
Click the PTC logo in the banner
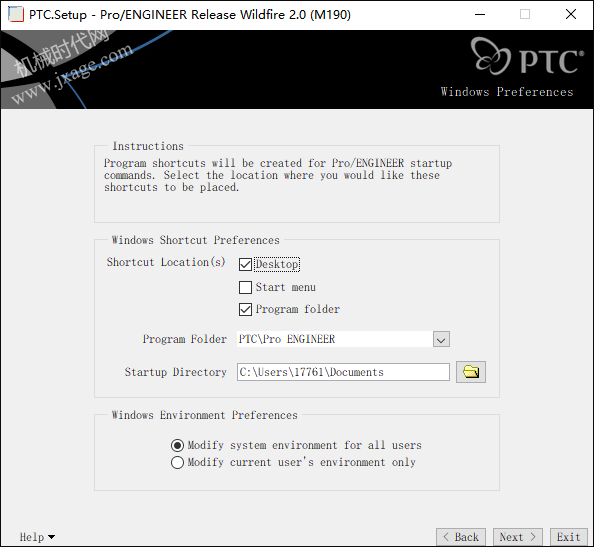[527, 56]
